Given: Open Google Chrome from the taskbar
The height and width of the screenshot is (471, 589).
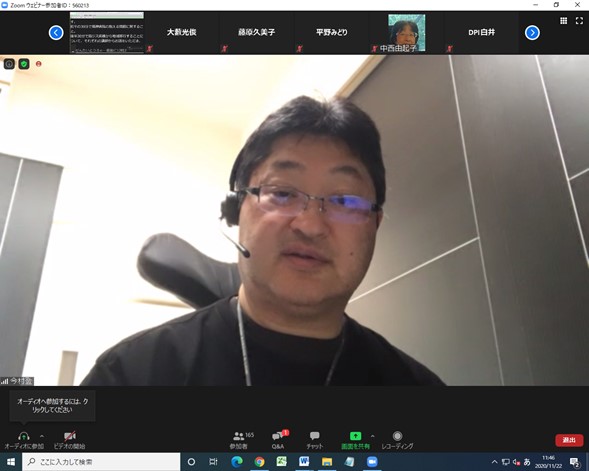Looking at the screenshot, I should [259, 462].
